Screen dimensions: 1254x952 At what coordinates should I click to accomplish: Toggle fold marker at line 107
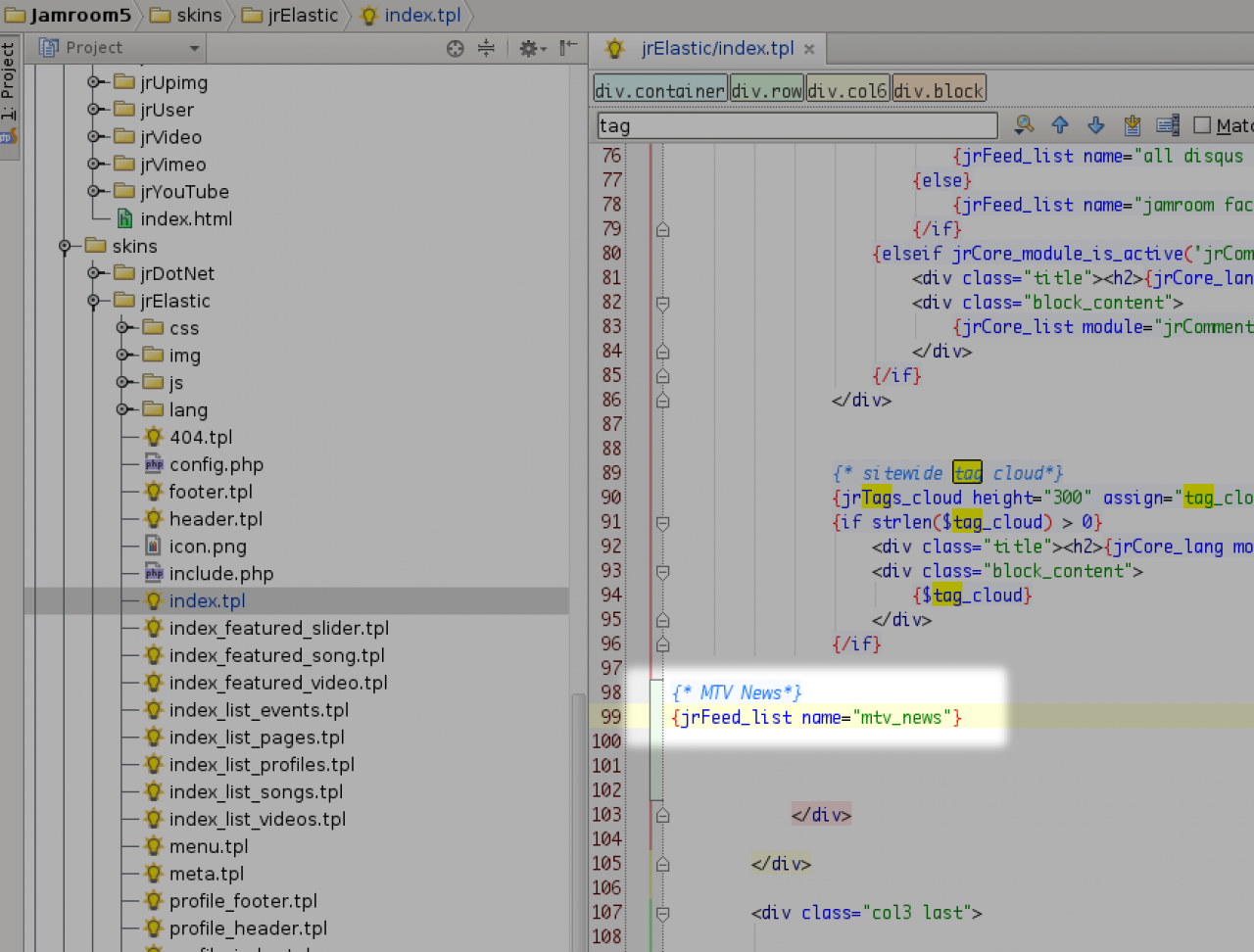662,913
